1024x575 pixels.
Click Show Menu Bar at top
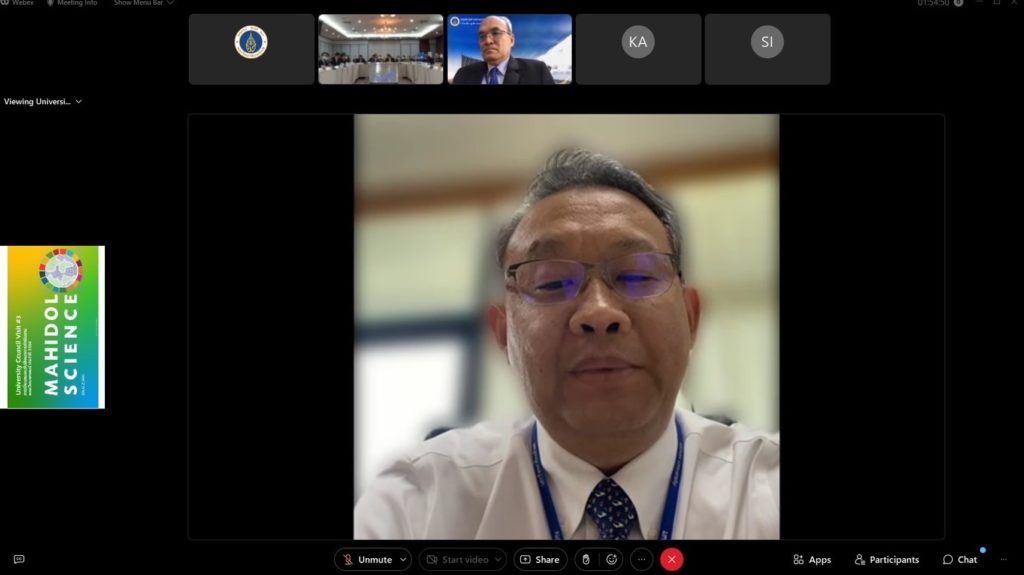tap(143, 3)
